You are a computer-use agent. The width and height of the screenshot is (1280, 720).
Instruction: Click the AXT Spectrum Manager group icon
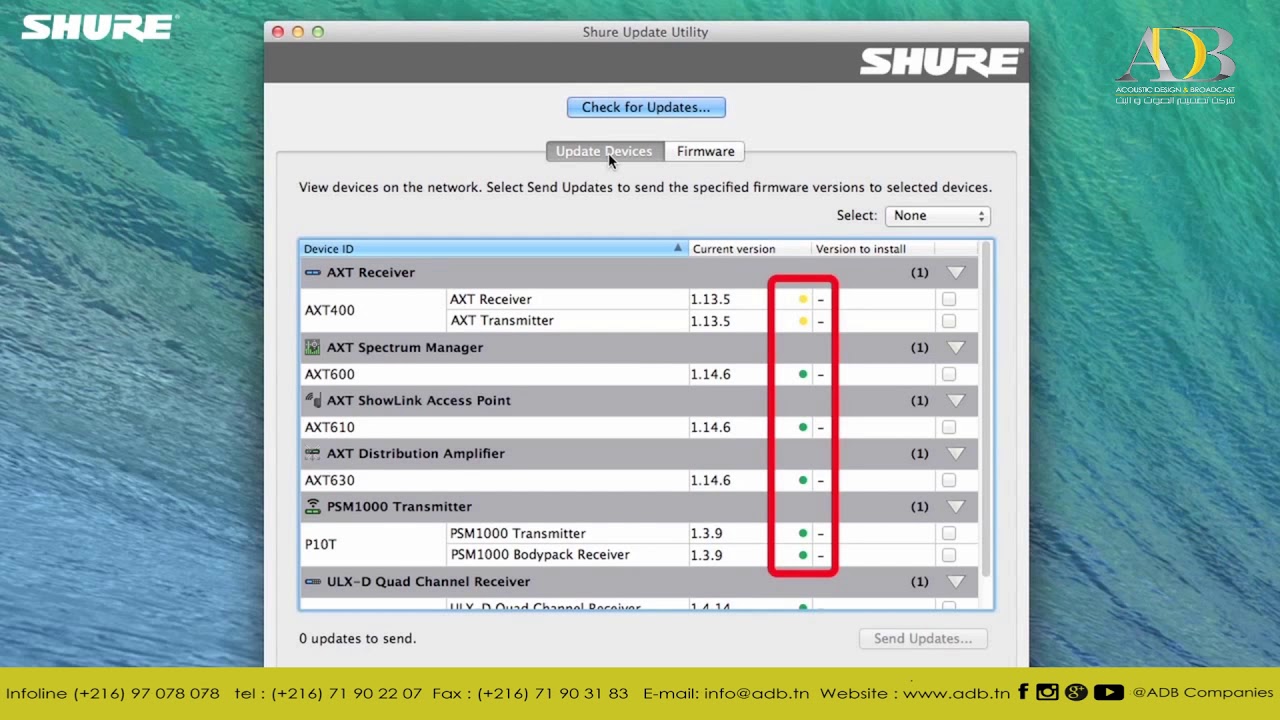313,347
